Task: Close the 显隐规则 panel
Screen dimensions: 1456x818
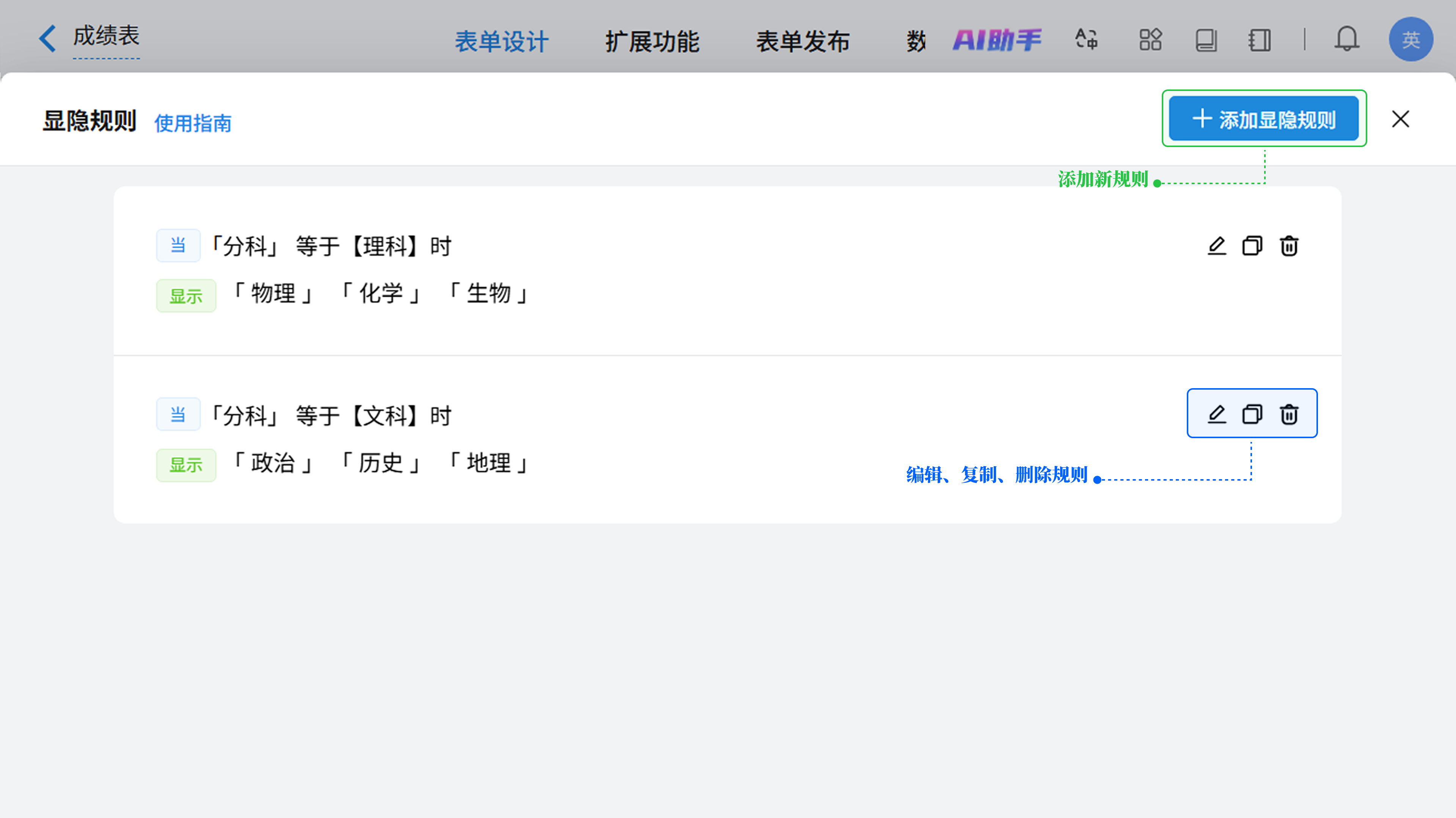Action: [1400, 119]
